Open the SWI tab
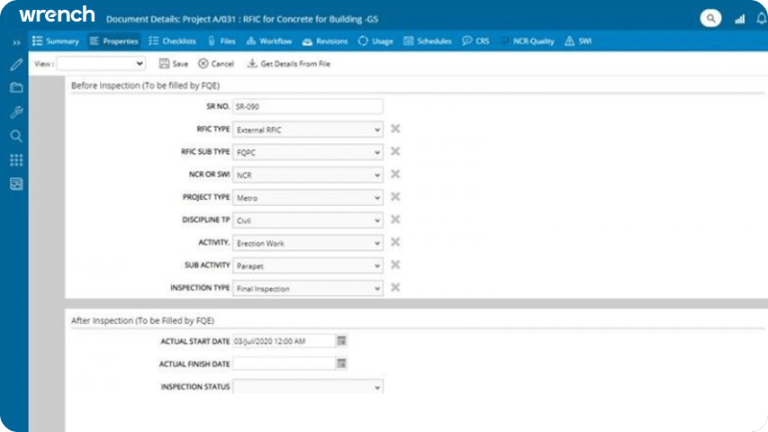This screenshot has height=432, width=768. coord(578,41)
